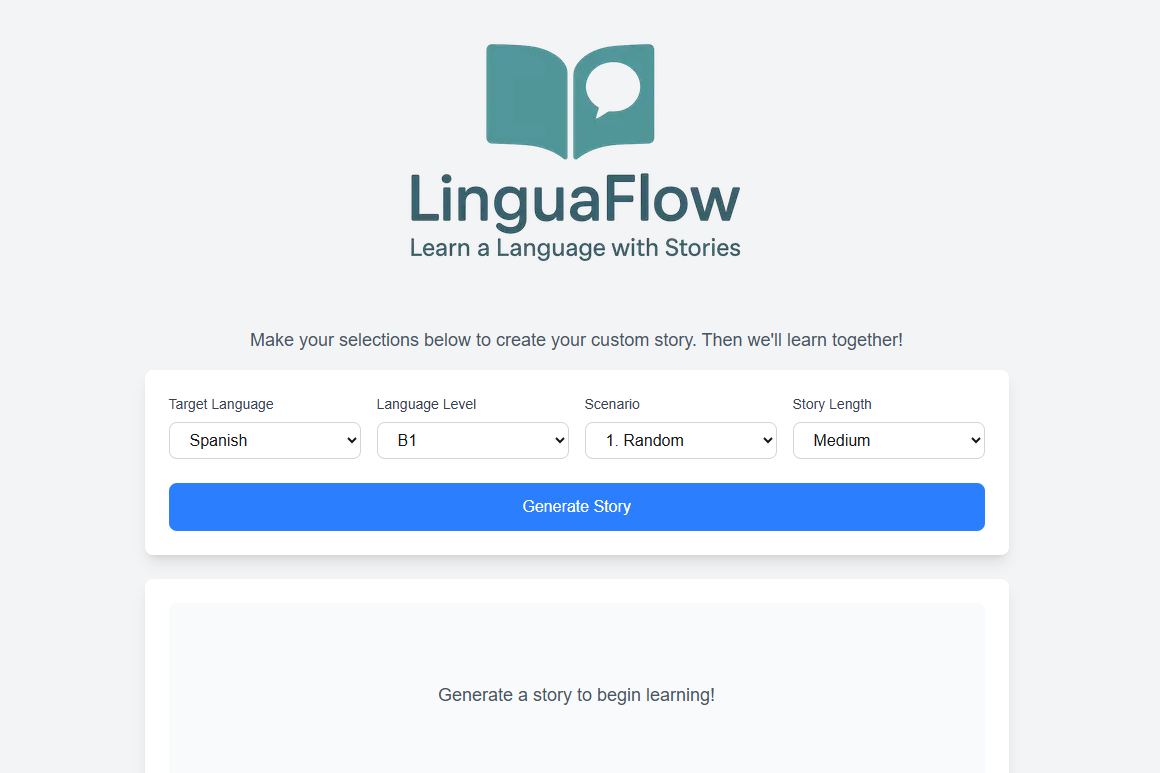Click the LinguaFlow open-book logo icon
Viewport: 1160px width, 773px height.
pyautogui.click(x=570, y=100)
